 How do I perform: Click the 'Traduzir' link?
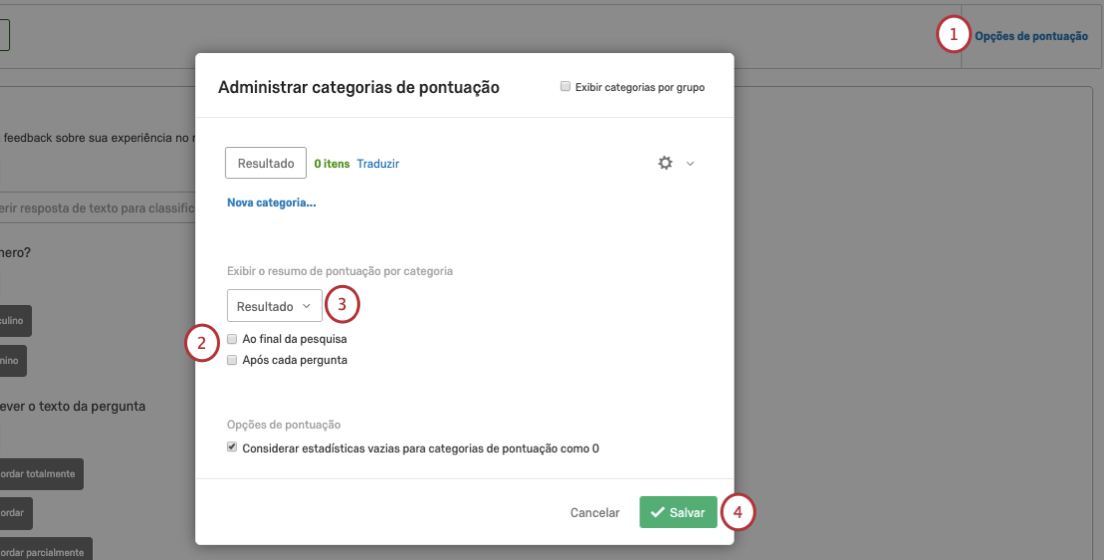(378, 164)
